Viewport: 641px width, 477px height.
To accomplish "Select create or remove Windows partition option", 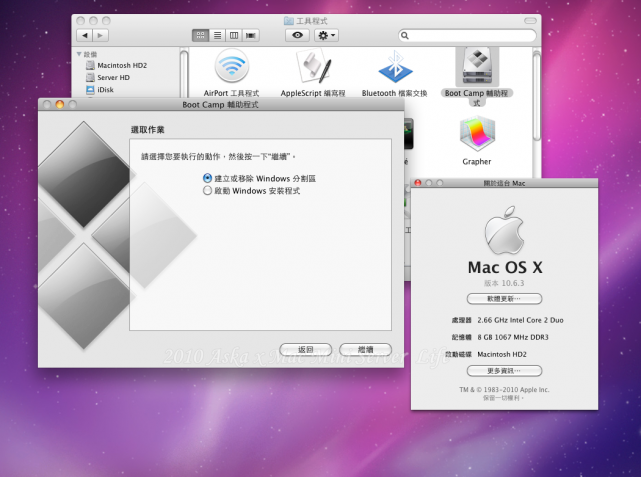I will [x=207, y=178].
